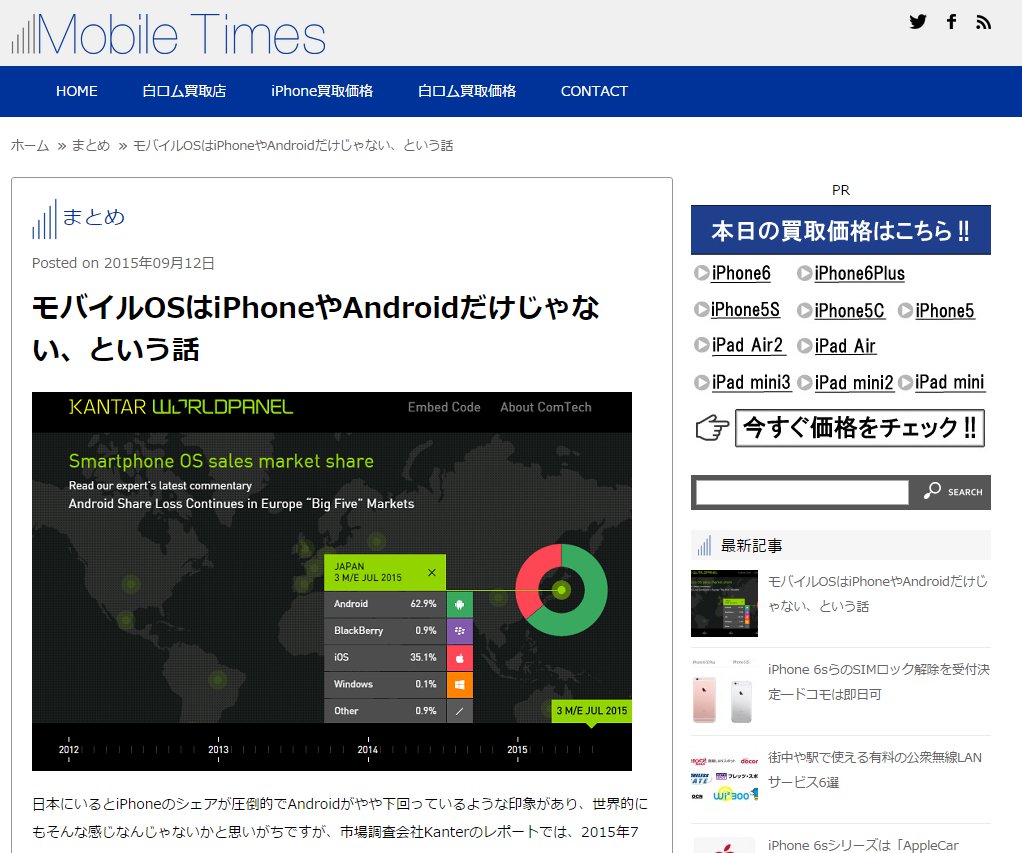Open the CONTACT menu item
1022x853 pixels.
594,91
